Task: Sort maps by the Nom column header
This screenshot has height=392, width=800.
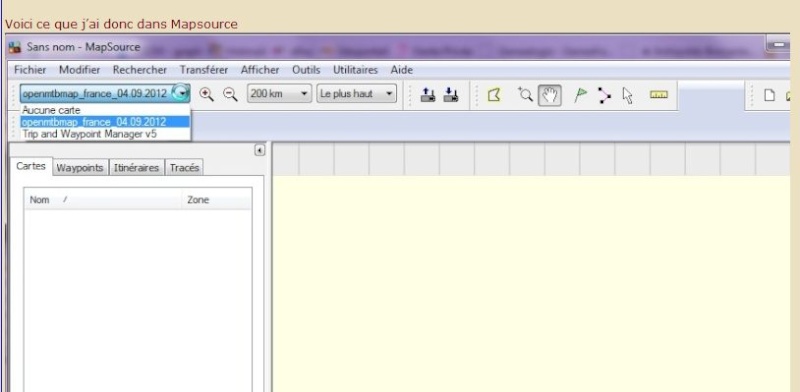Action: [x=103, y=200]
